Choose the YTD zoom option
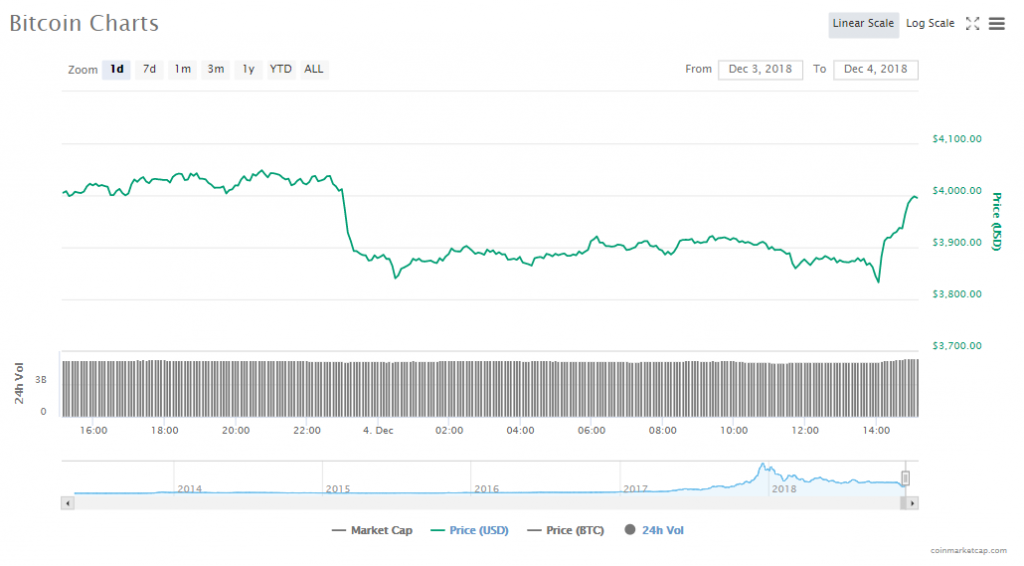1024x566 pixels. (x=281, y=69)
